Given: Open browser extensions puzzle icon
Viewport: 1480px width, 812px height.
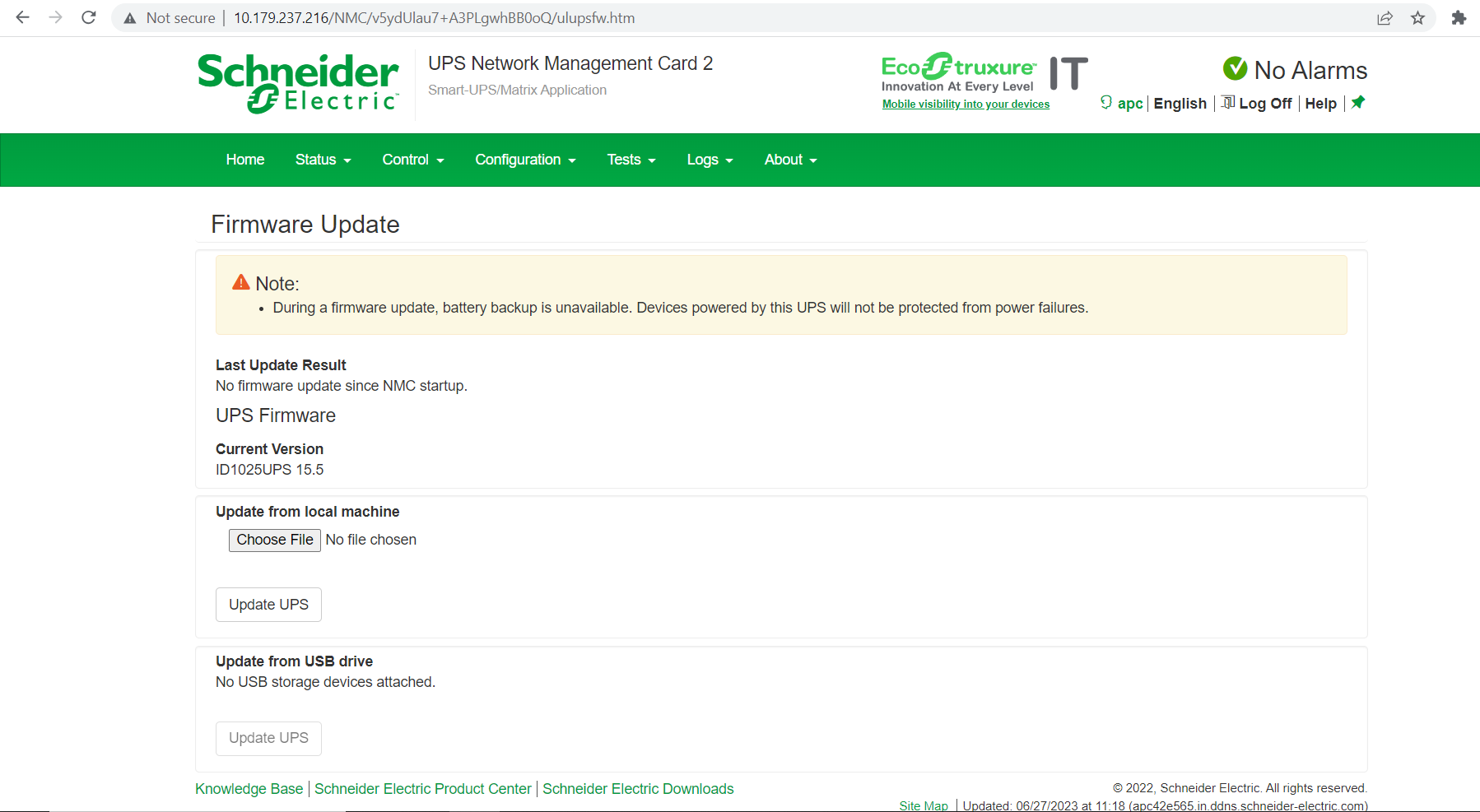Looking at the screenshot, I should (x=1459, y=18).
